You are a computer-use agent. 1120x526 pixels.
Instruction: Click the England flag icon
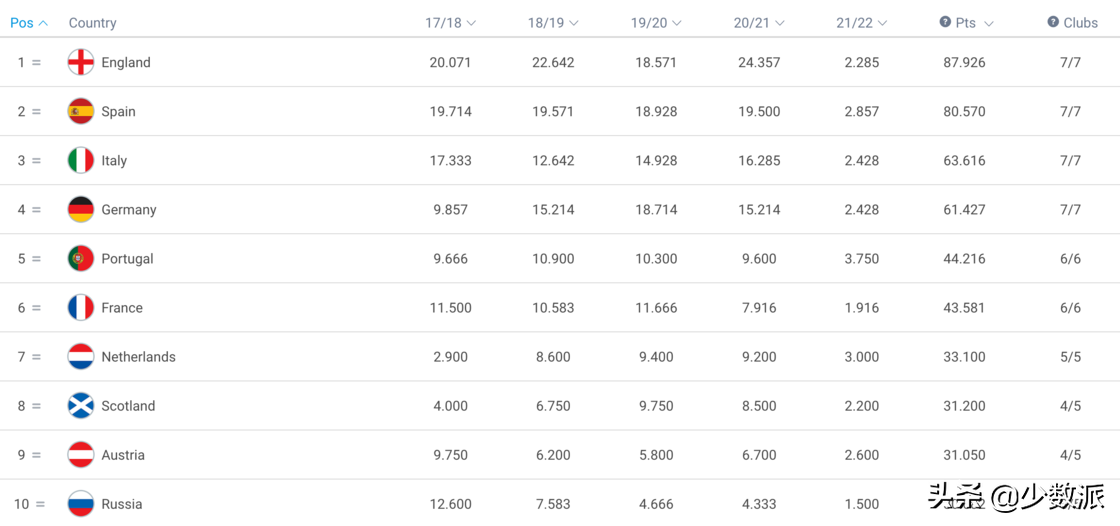(x=81, y=62)
